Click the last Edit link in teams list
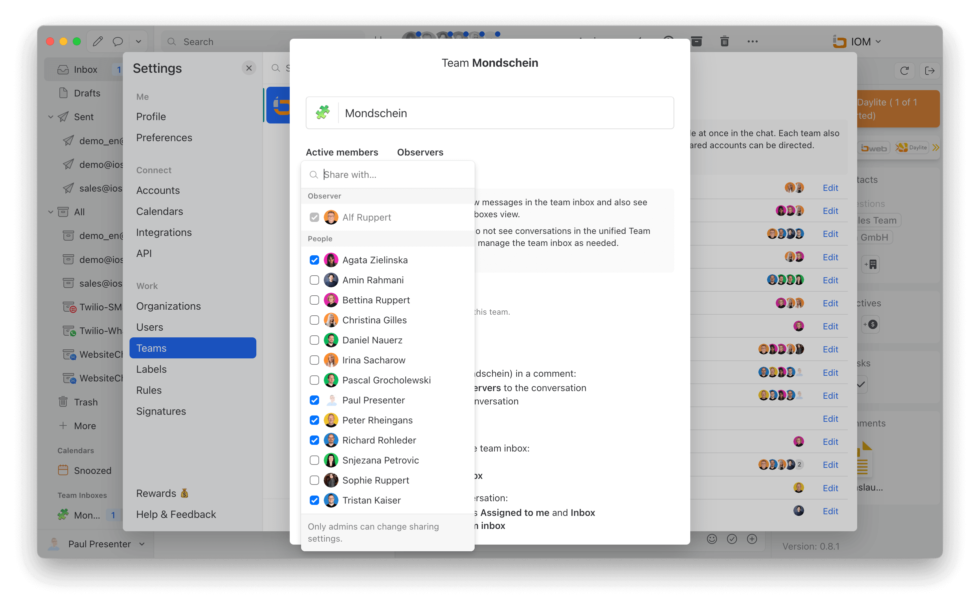Viewport: 980px width, 607px height. click(830, 511)
